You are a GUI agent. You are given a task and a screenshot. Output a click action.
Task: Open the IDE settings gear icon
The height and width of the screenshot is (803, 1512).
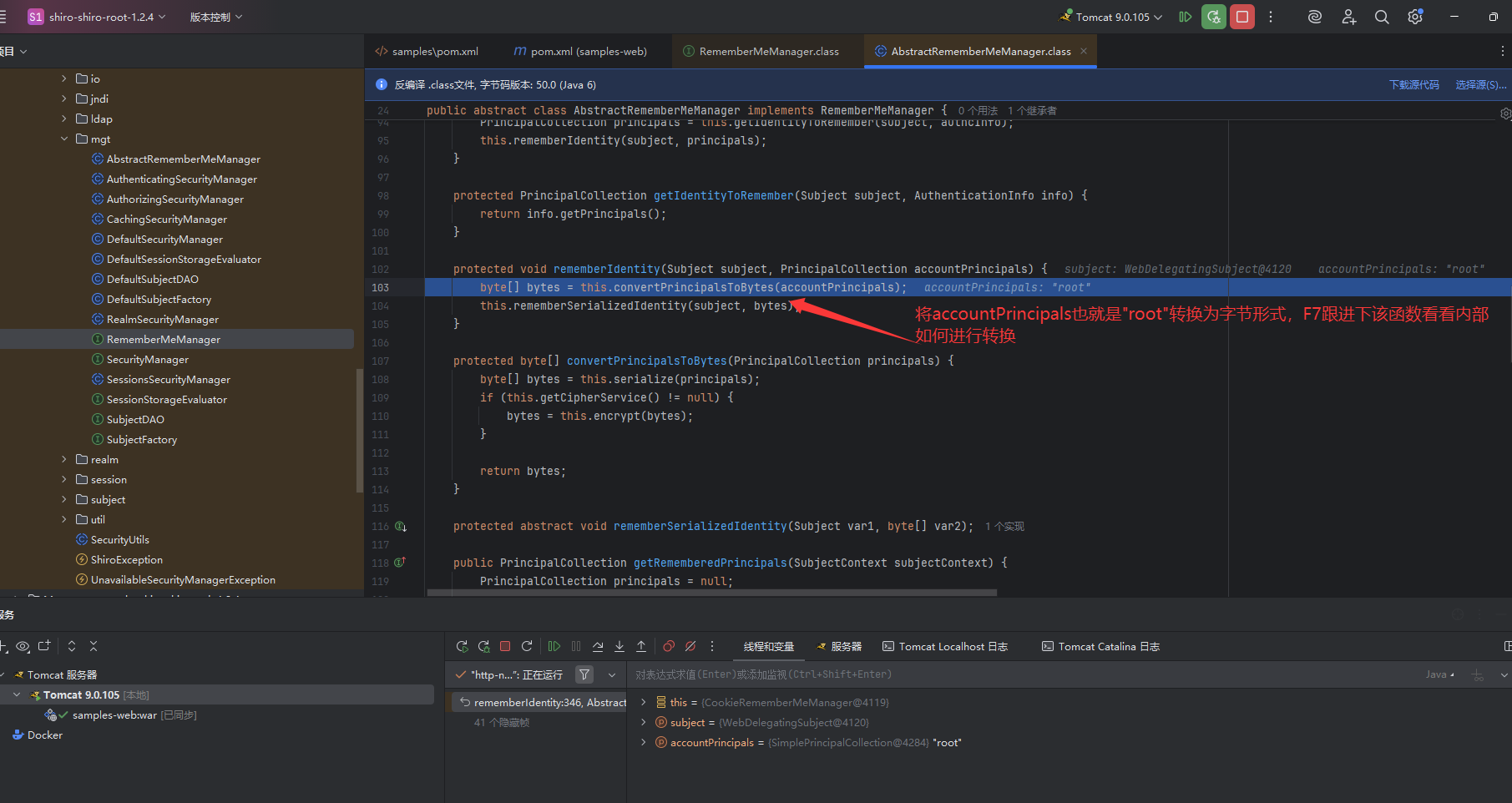pos(1415,17)
